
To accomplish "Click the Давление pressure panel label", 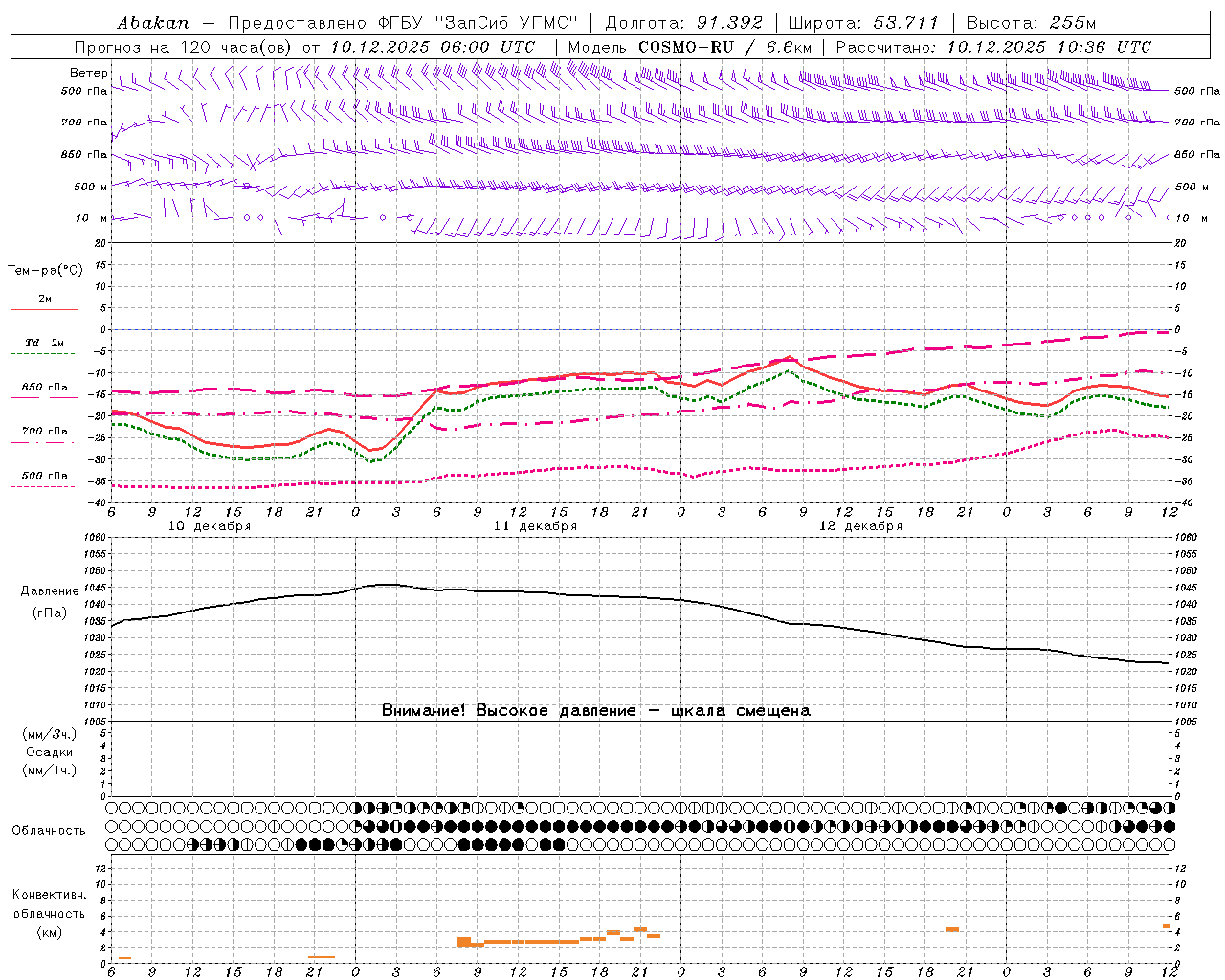I will click(49, 591).
